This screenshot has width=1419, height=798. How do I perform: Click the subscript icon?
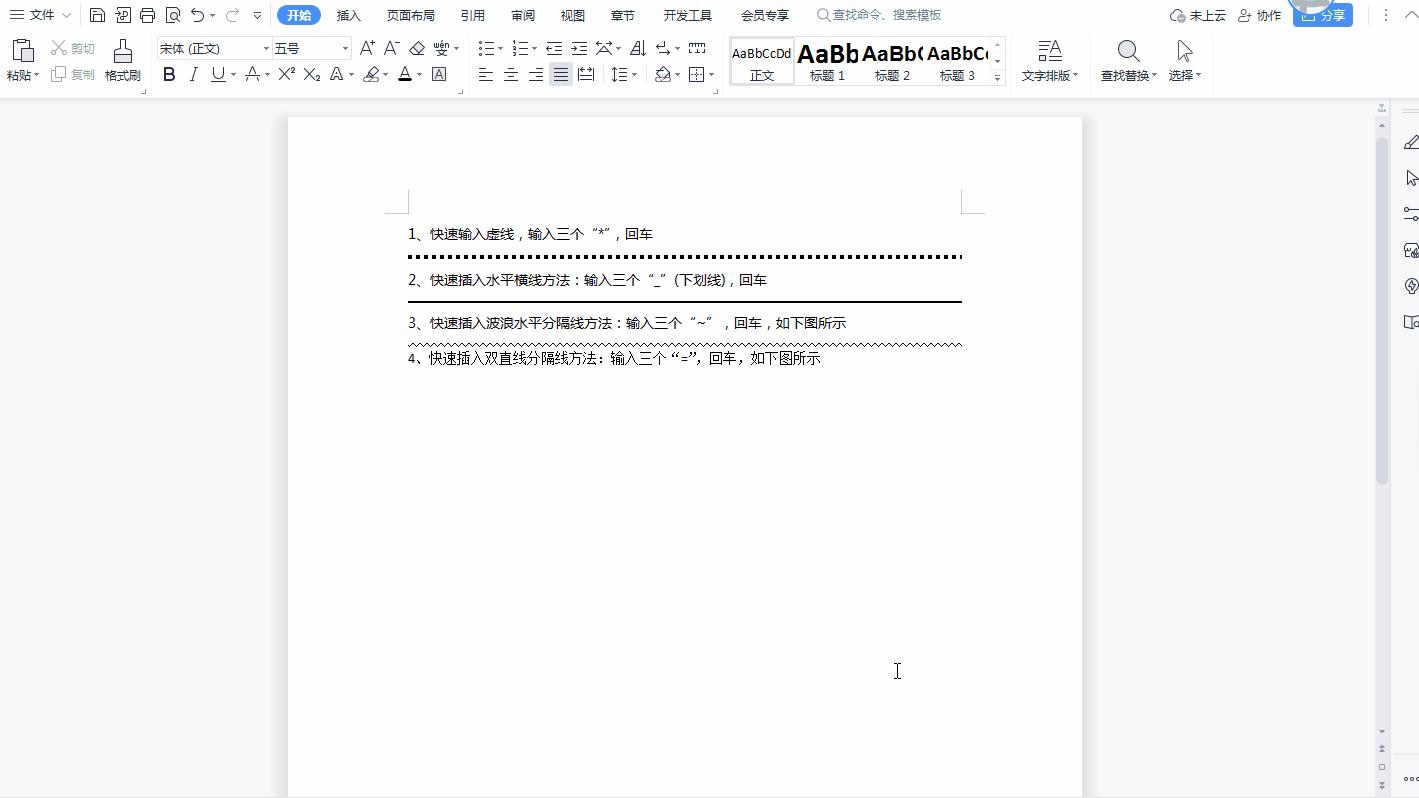tap(311, 74)
